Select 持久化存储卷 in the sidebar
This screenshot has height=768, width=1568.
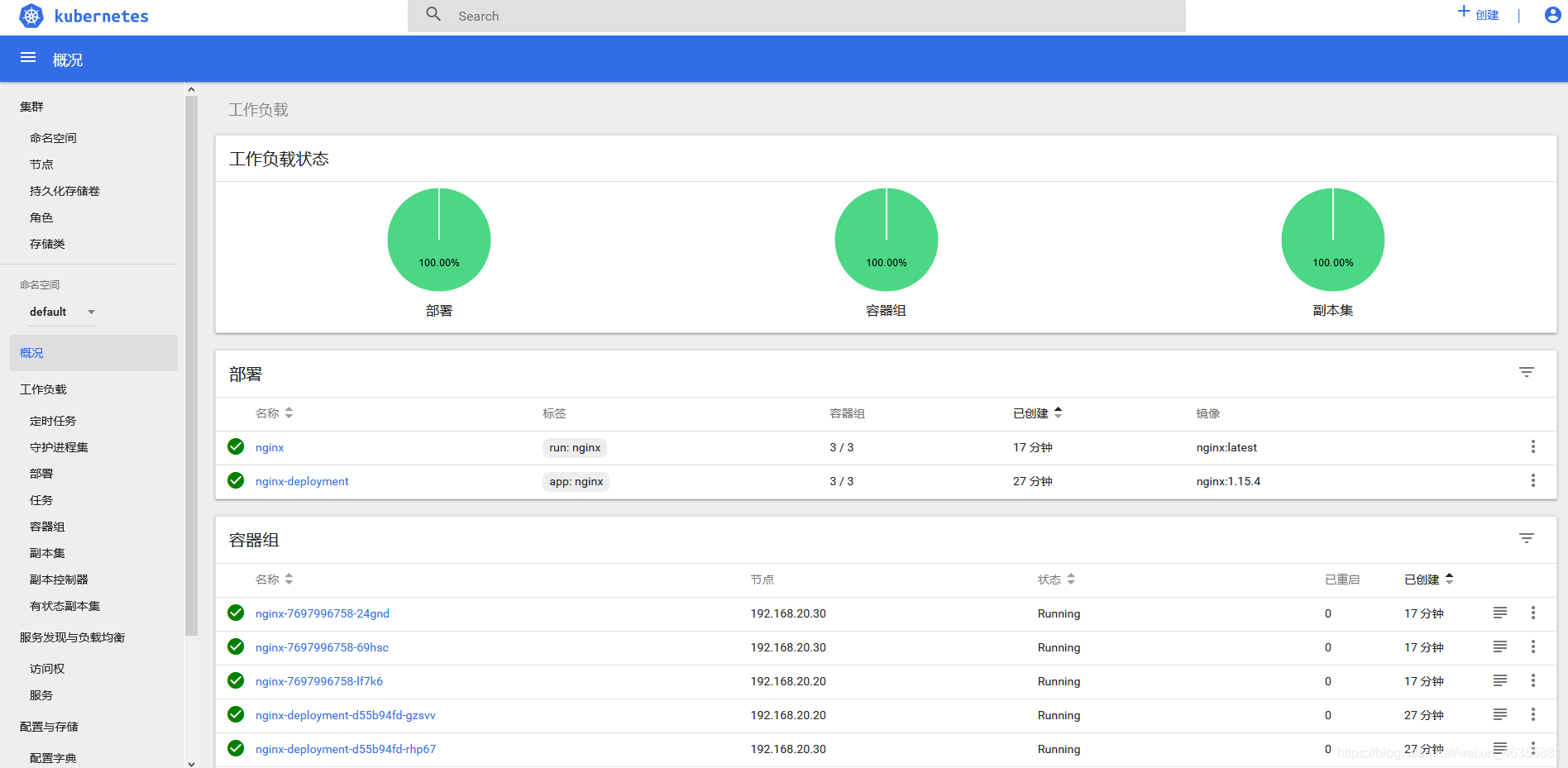pyautogui.click(x=65, y=191)
